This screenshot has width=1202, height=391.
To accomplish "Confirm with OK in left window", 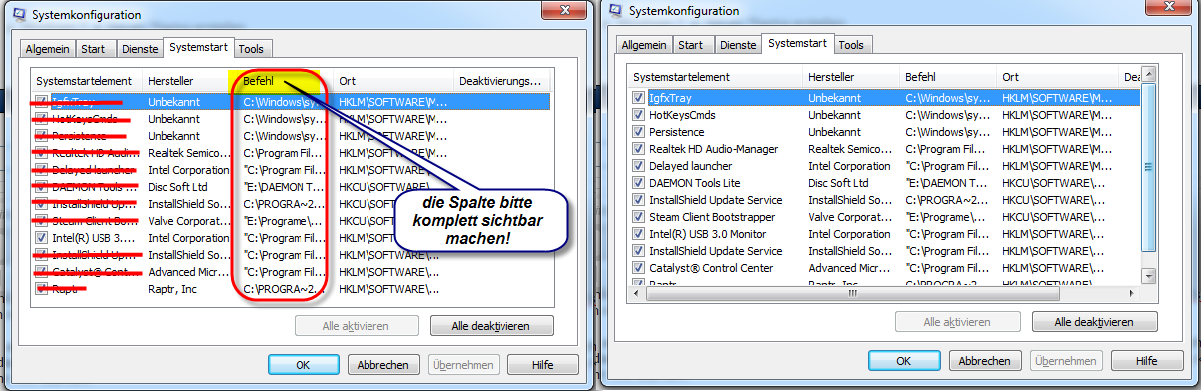I will 304,365.
